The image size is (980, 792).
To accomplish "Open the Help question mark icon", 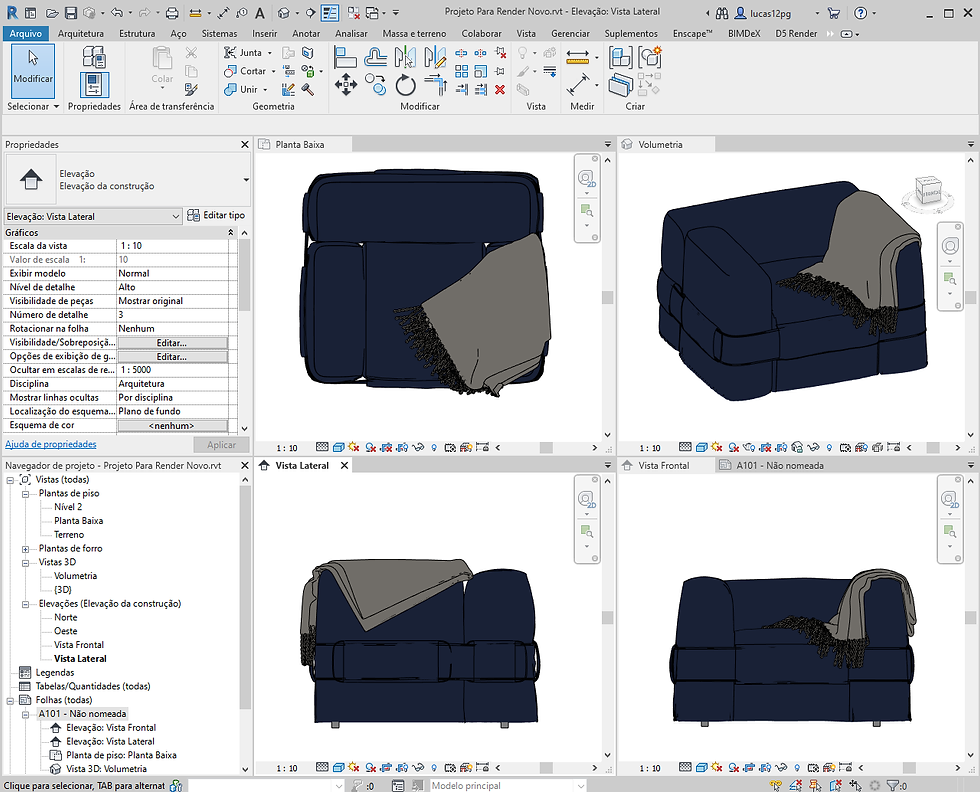I will point(861,13).
